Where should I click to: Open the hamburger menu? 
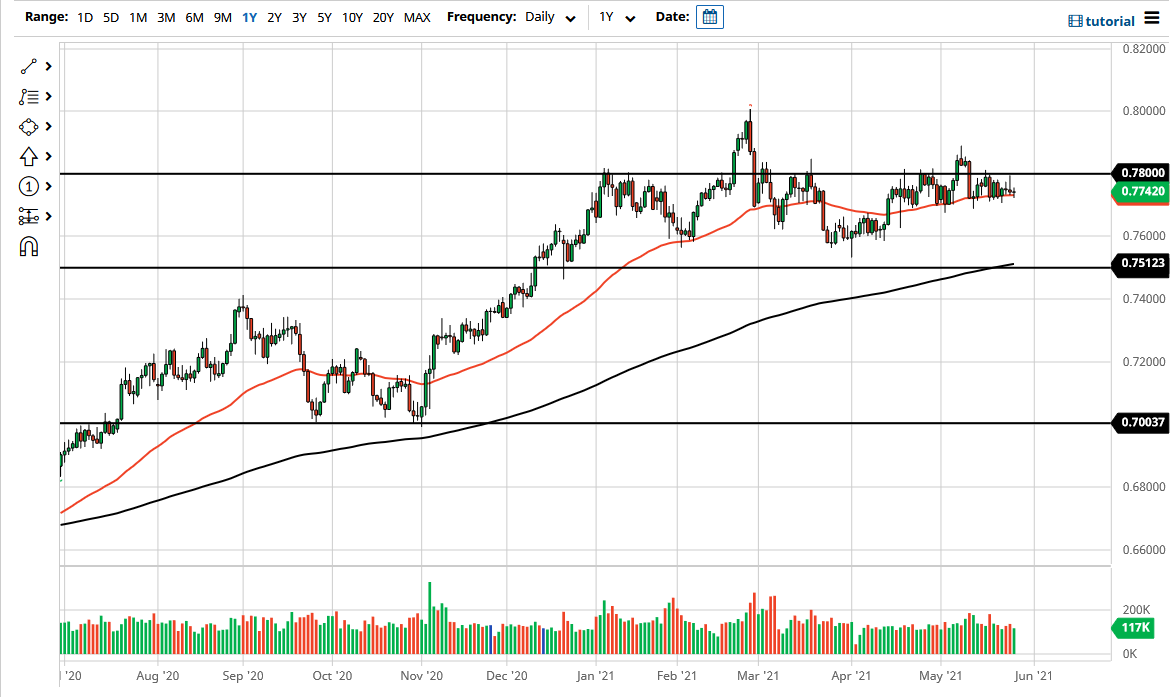coord(1152,17)
